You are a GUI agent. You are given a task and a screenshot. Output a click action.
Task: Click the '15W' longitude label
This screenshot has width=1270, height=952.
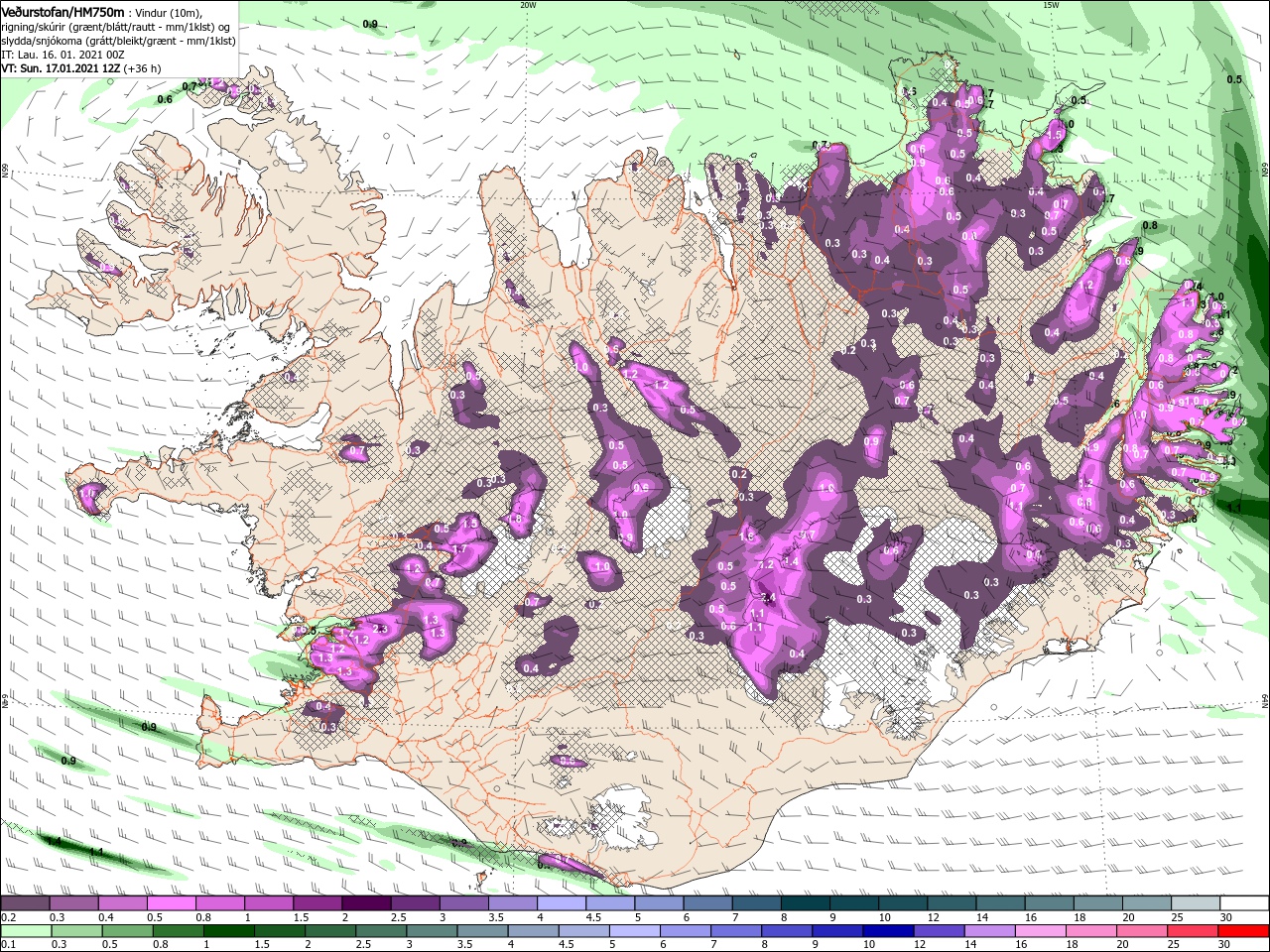(1051, 5)
